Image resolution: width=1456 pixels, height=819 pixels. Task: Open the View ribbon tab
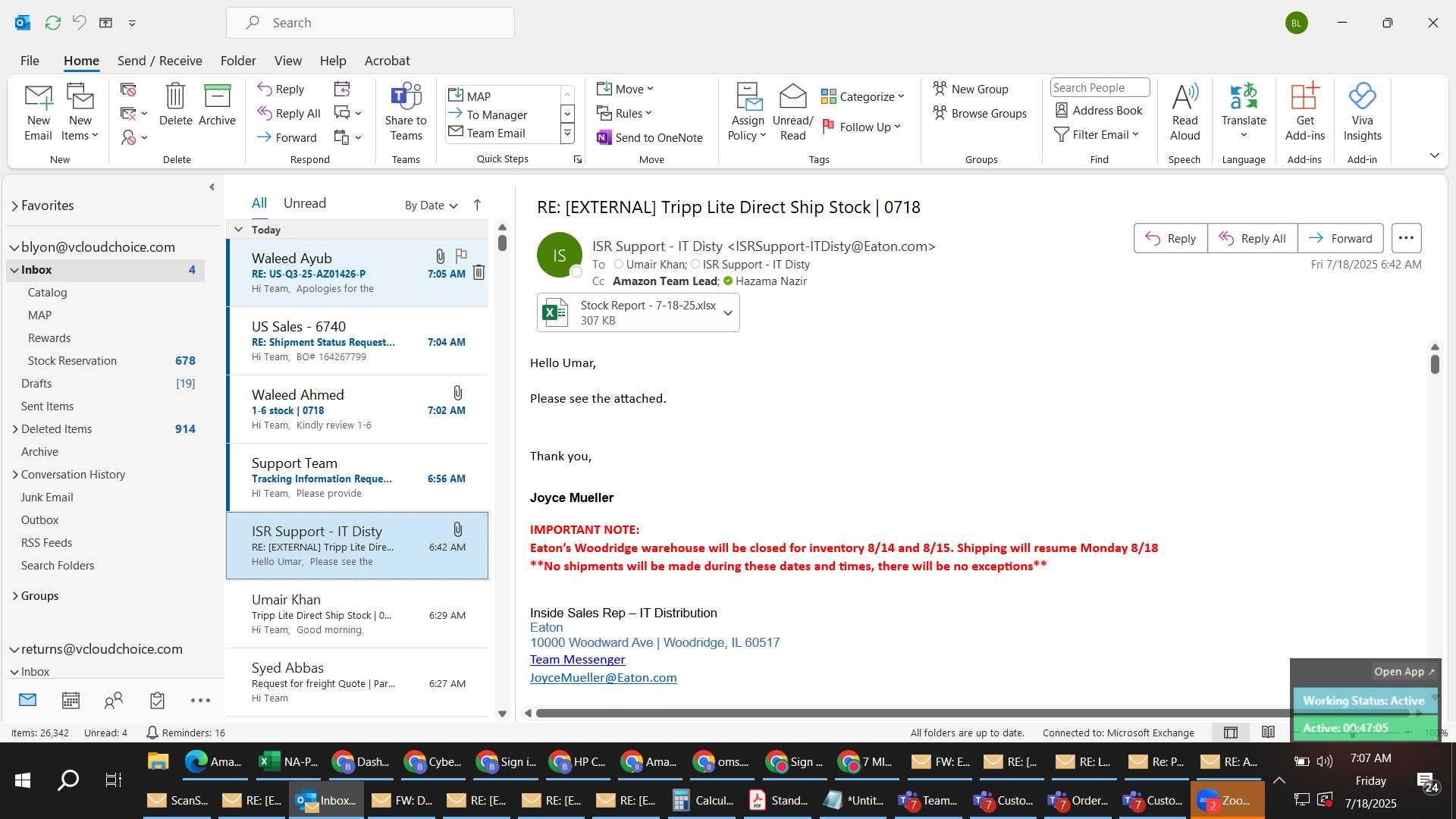coord(287,61)
